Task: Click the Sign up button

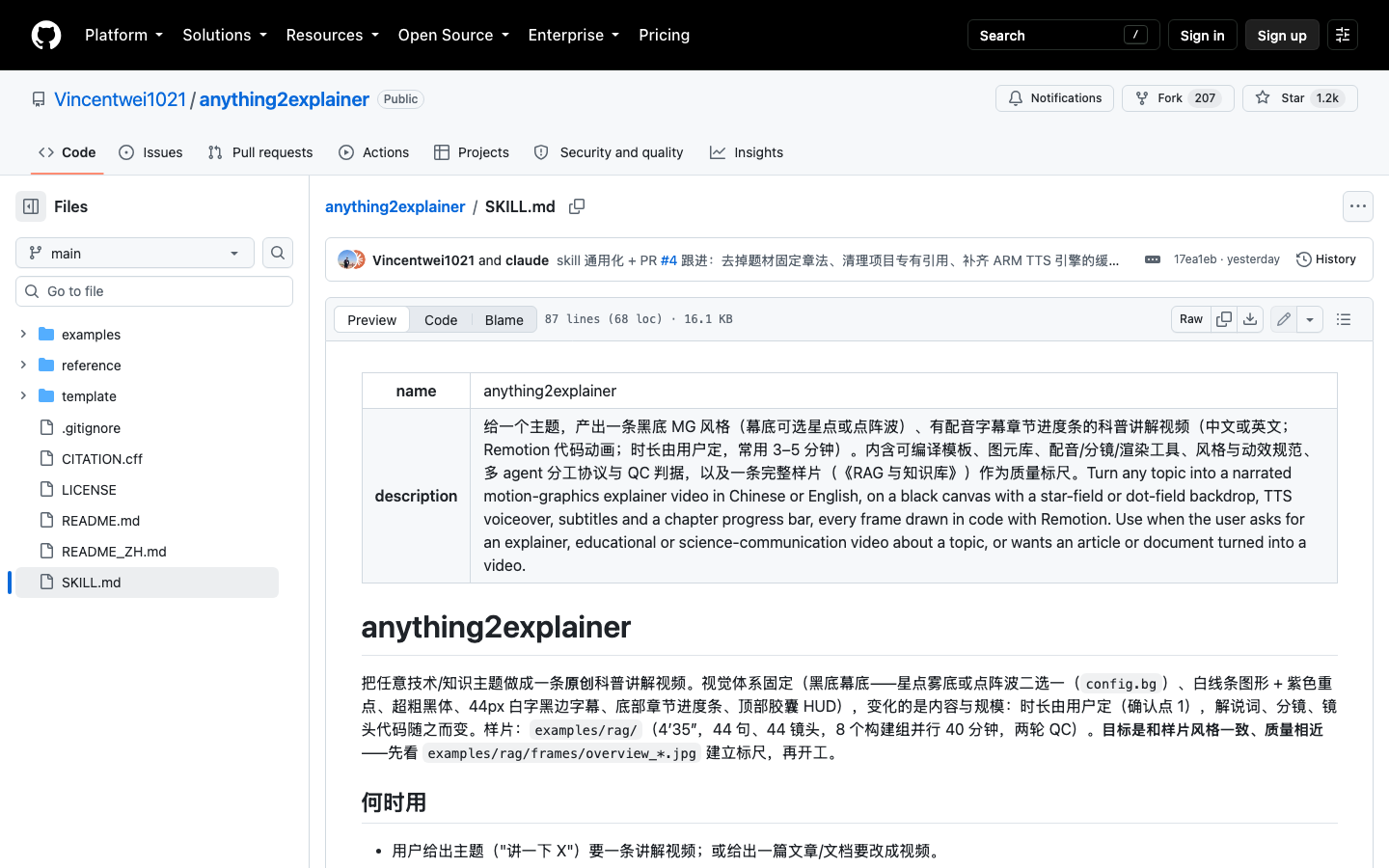Action: [1282, 35]
